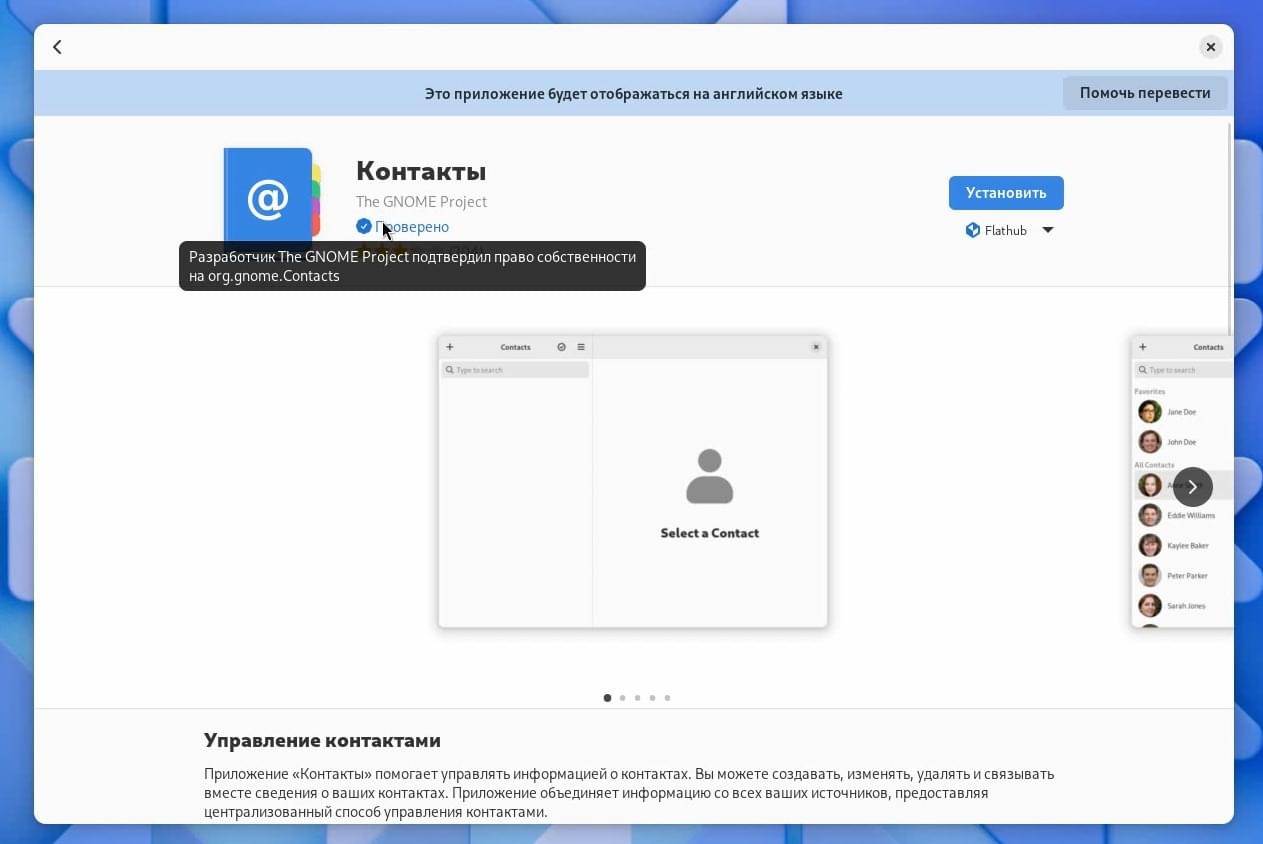Click the Contacts app icon with @ symbol
Viewport: 1263px width, 844px height.
[x=272, y=196]
